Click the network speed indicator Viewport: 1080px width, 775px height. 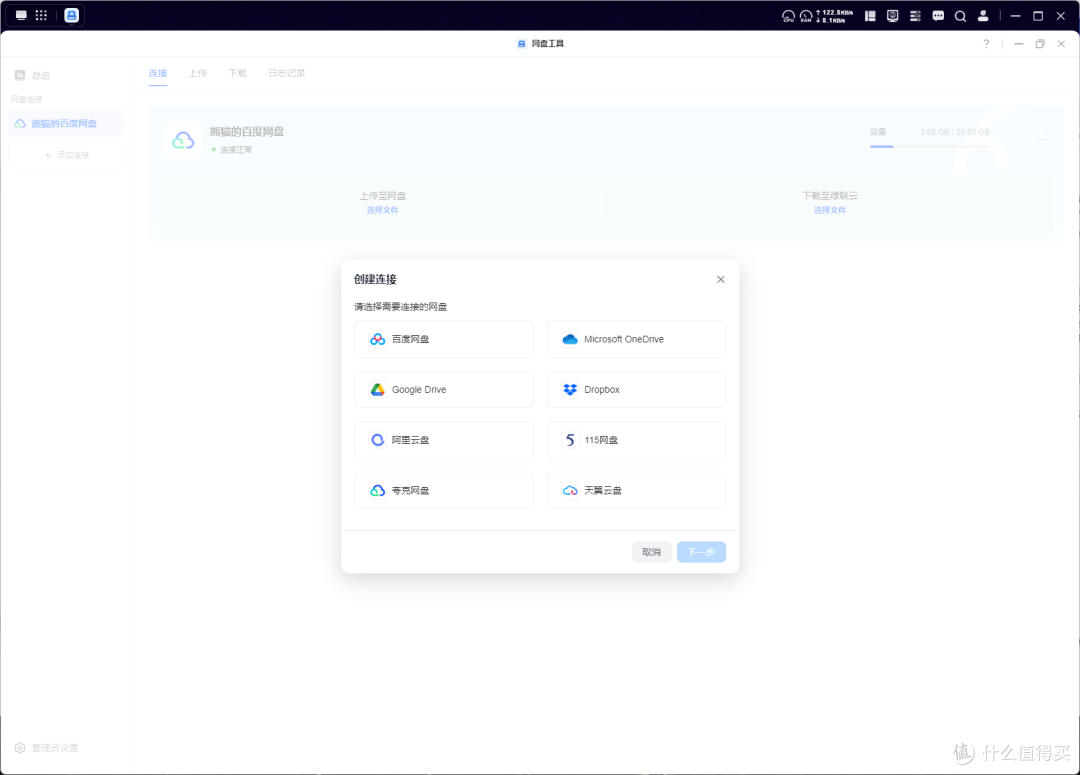coord(835,16)
